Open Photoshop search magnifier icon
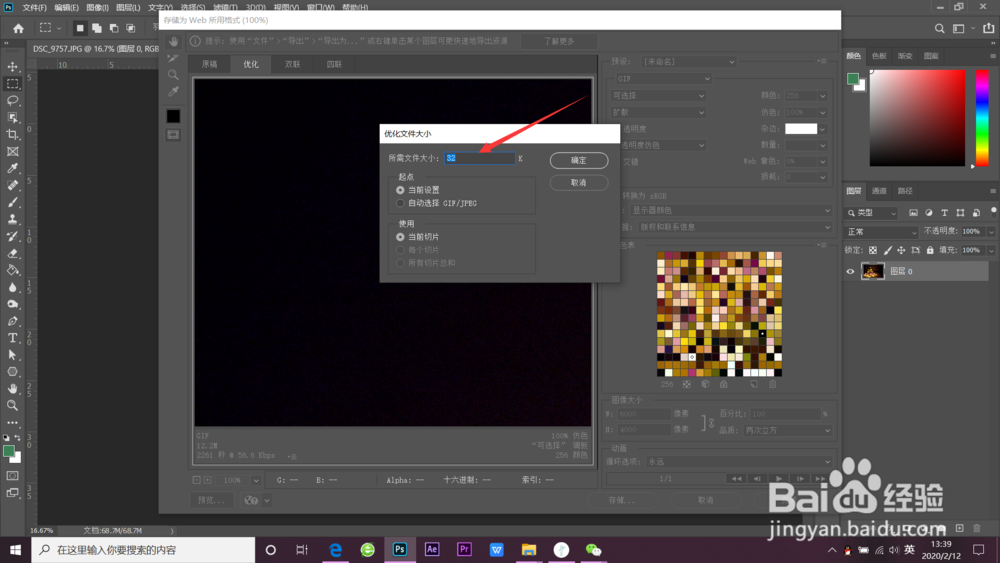The height and width of the screenshot is (563, 1000). [939, 28]
